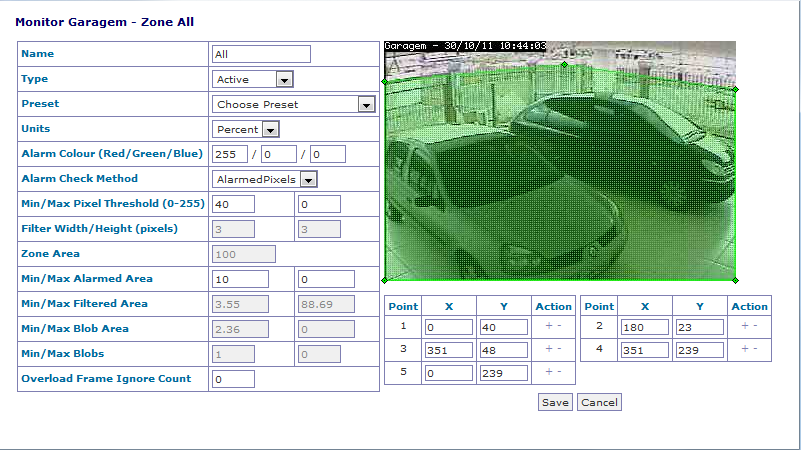
Task: Click the Min Filtered Area value 3.55
Action: point(241,304)
